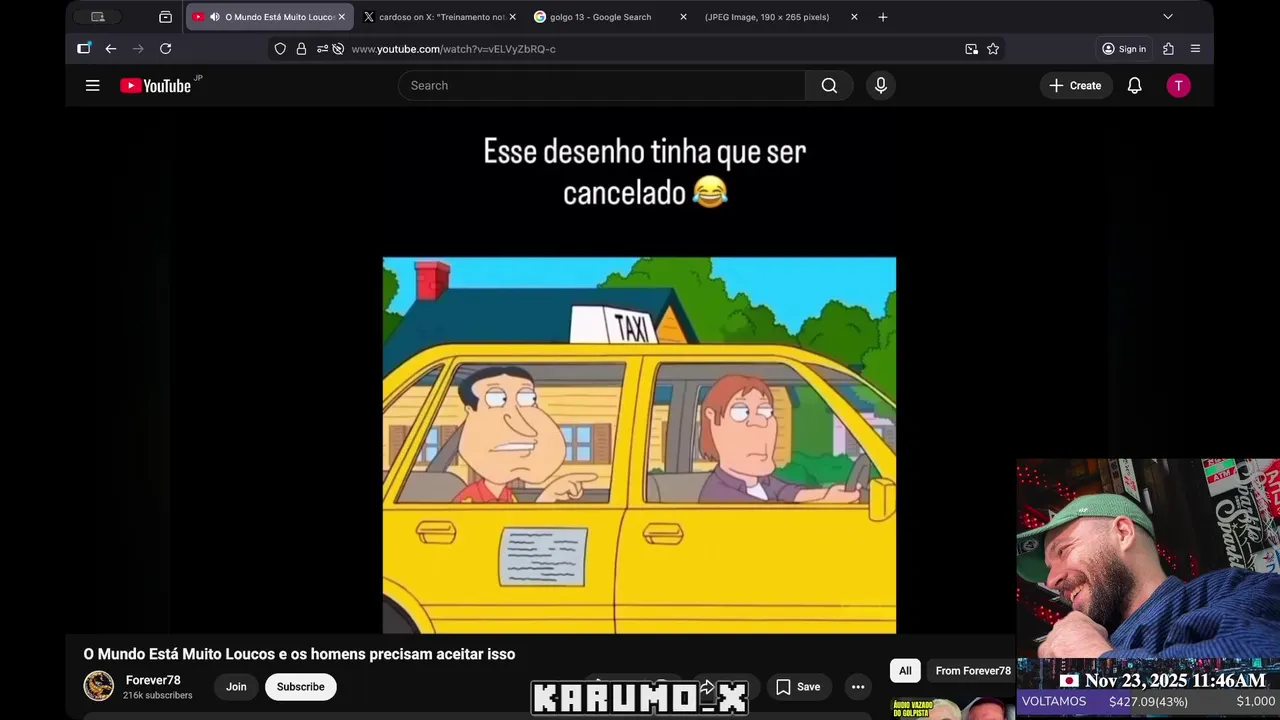1280x720 pixels.
Task: Open the workspace icon at the tab bar start
Action: 97,17
